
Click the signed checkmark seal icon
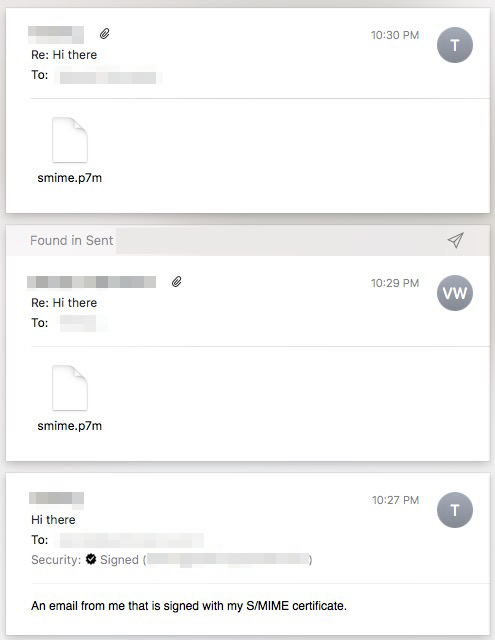point(91,559)
